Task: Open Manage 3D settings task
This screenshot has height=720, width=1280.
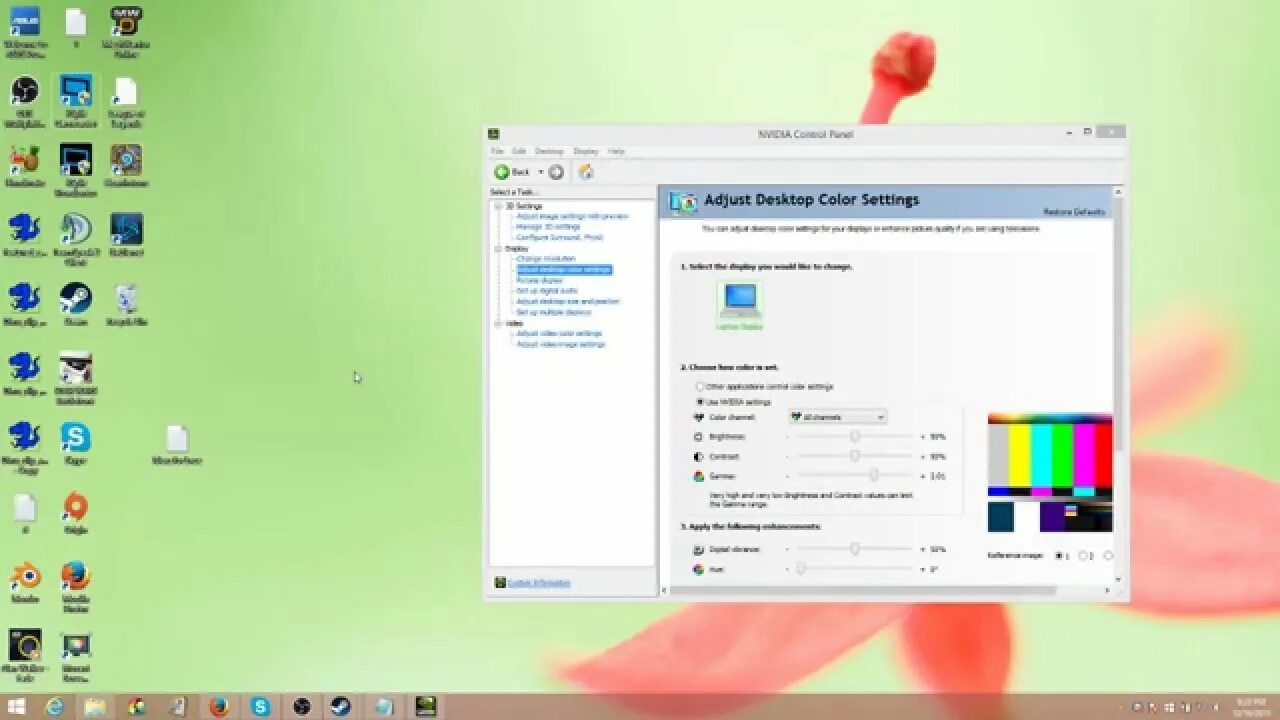Action: [x=548, y=227]
